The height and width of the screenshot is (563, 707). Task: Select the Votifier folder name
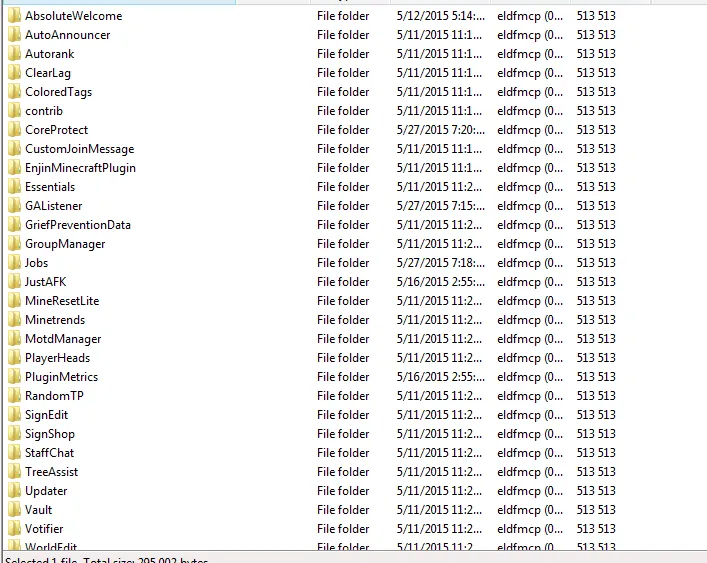(x=44, y=528)
